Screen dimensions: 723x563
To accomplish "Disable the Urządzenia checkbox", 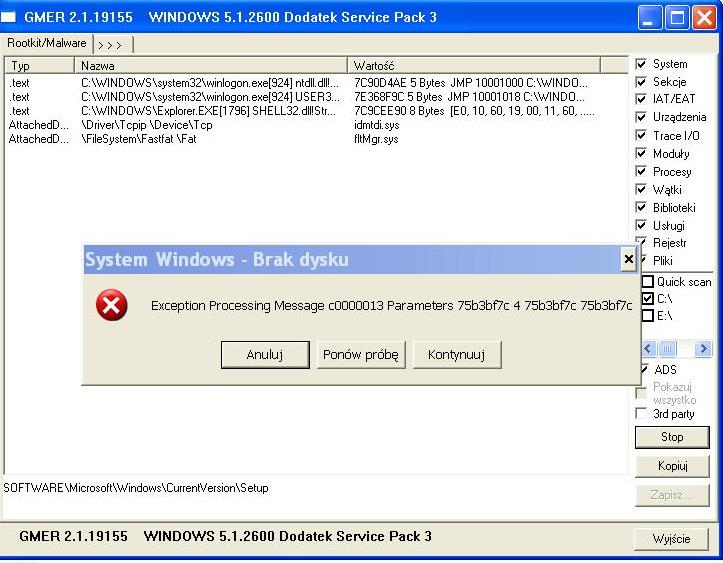I will [641, 117].
